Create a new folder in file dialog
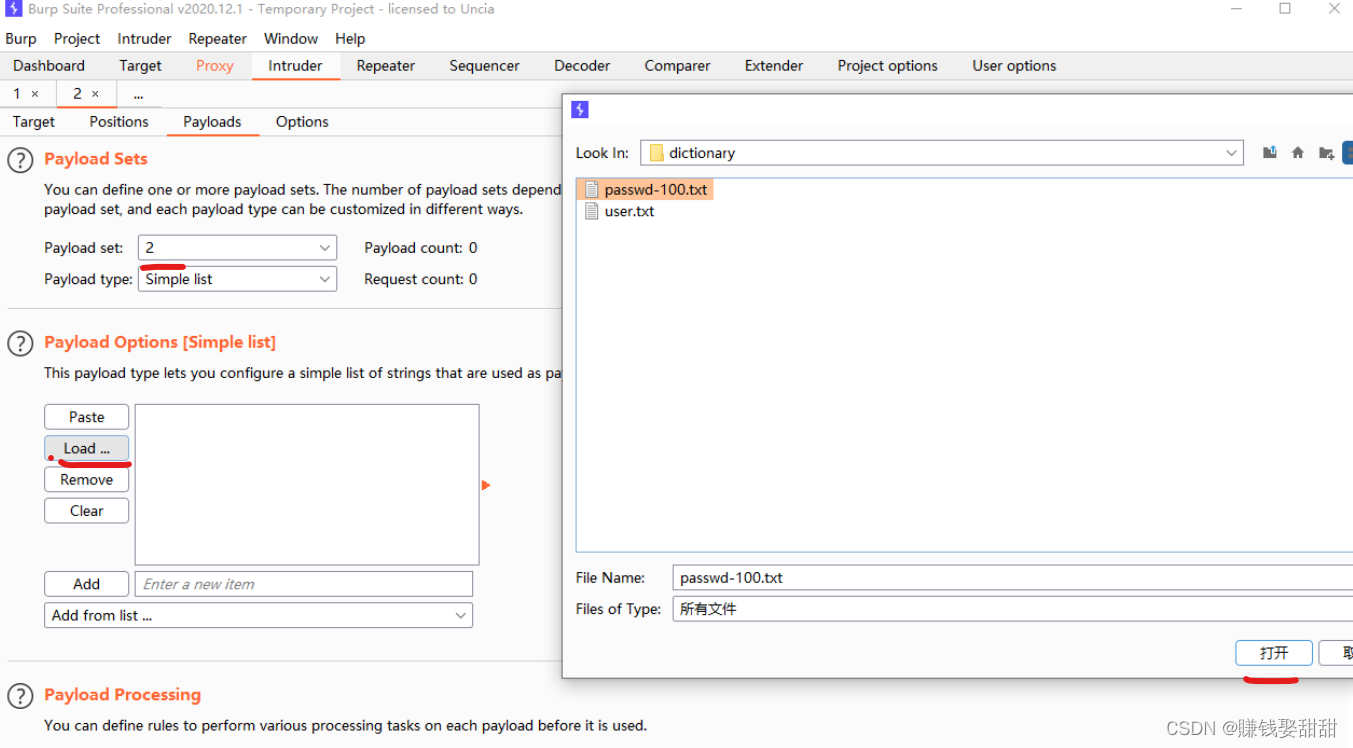 1326,153
